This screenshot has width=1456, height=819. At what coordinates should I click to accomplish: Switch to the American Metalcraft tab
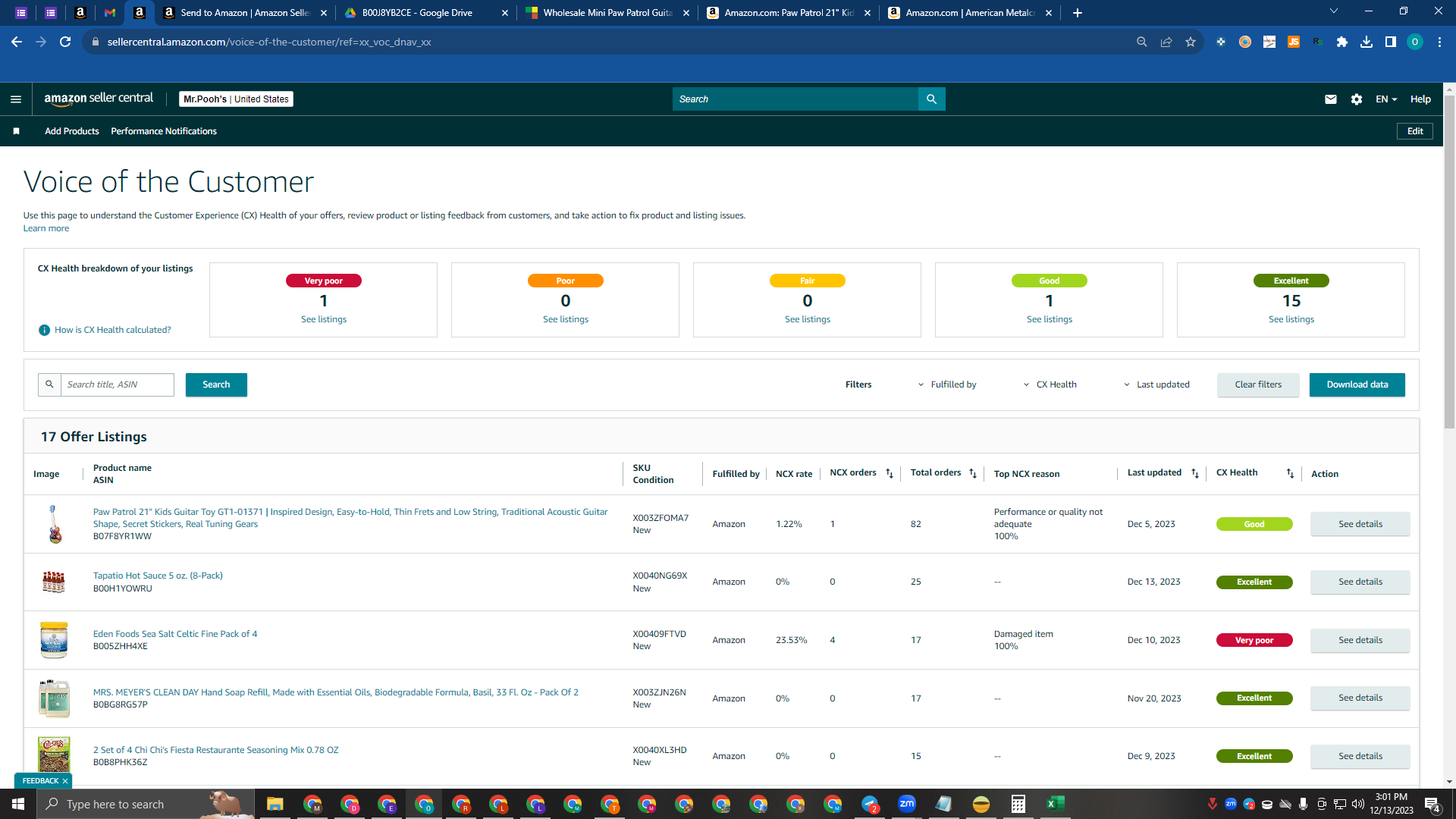coord(969,13)
